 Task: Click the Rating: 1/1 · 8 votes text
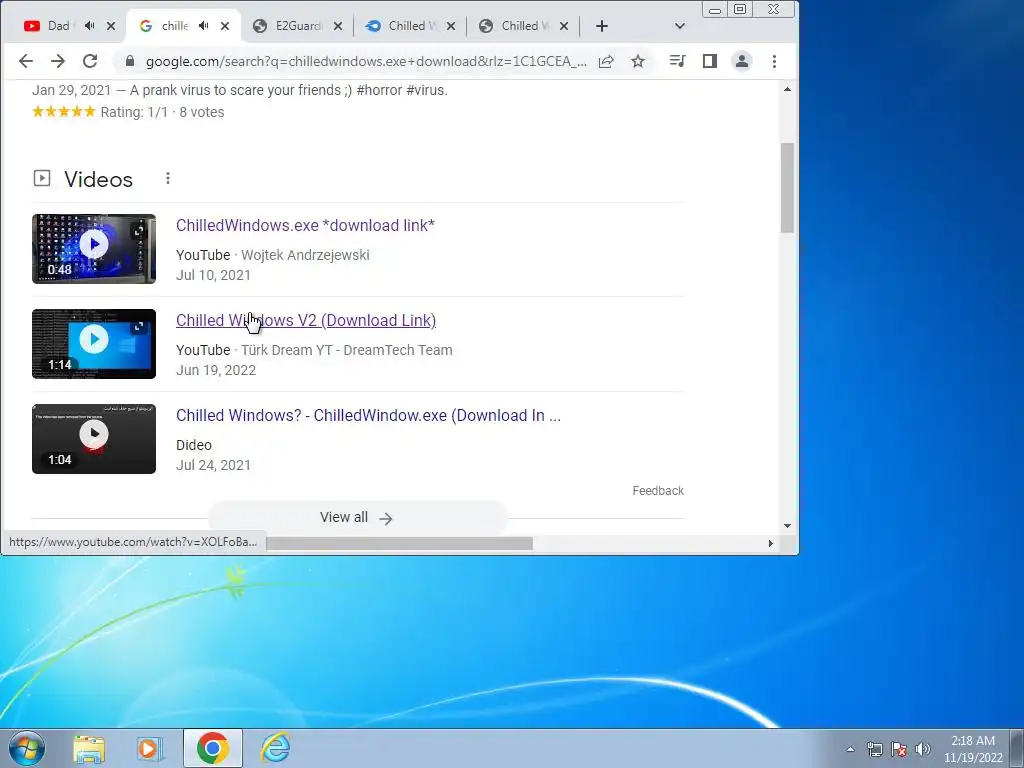162,112
